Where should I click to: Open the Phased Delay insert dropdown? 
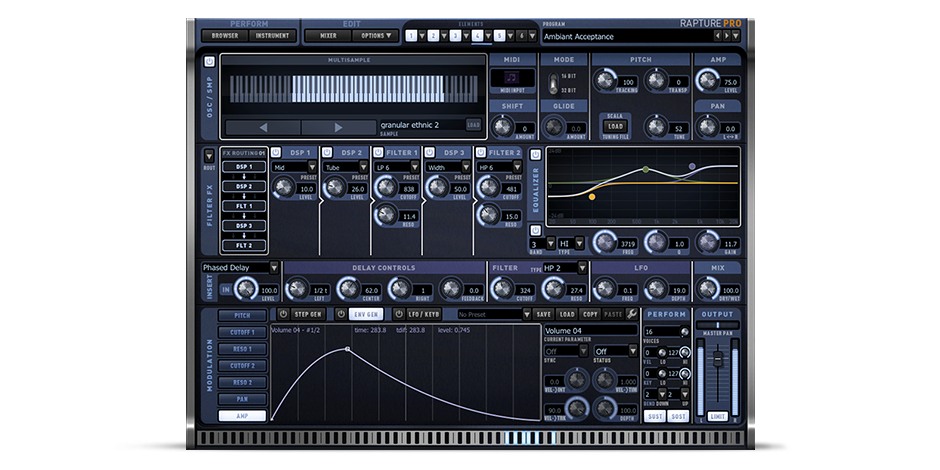[240, 267]
